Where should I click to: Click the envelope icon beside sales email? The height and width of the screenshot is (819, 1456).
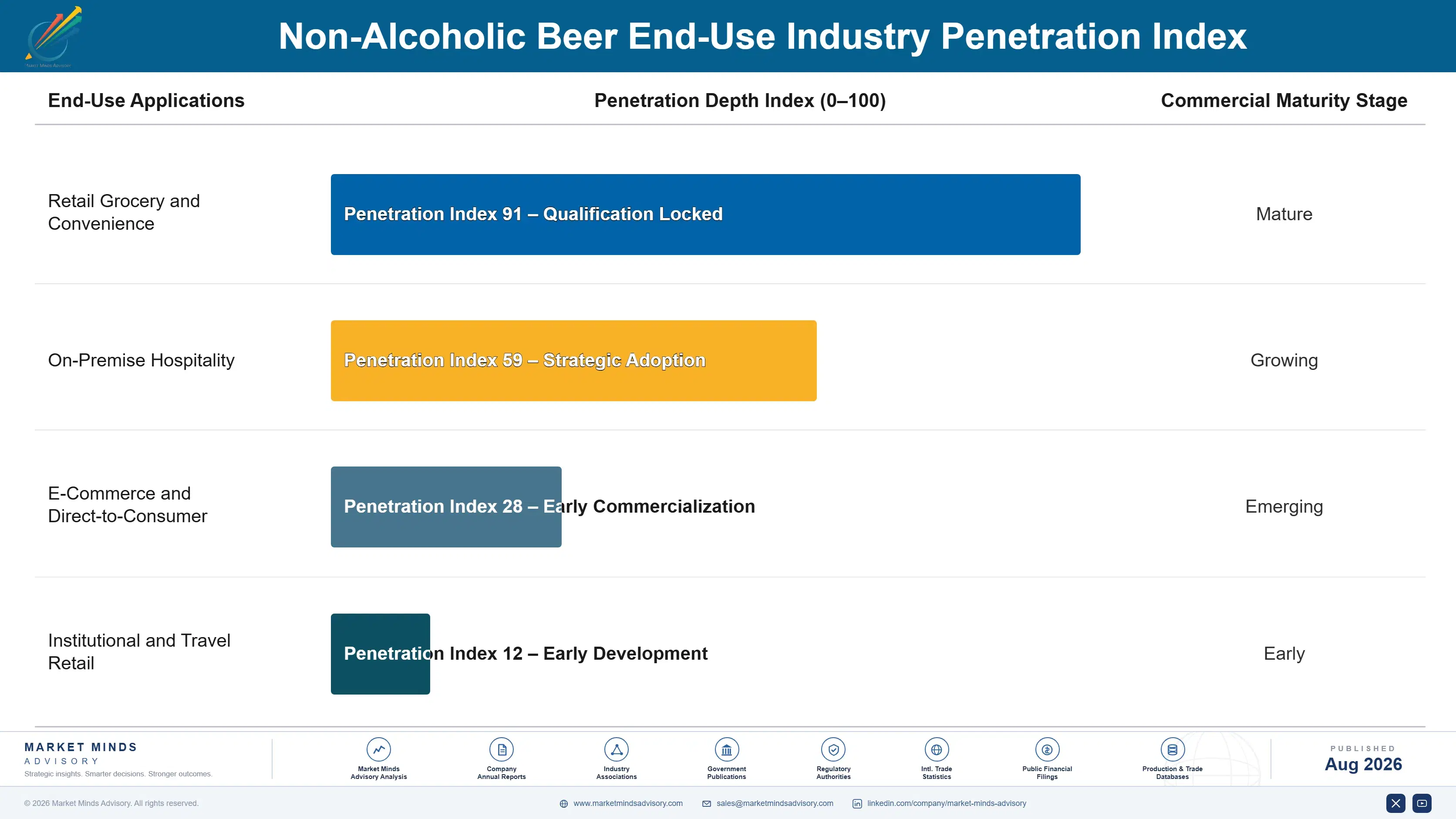pos(707,804)
